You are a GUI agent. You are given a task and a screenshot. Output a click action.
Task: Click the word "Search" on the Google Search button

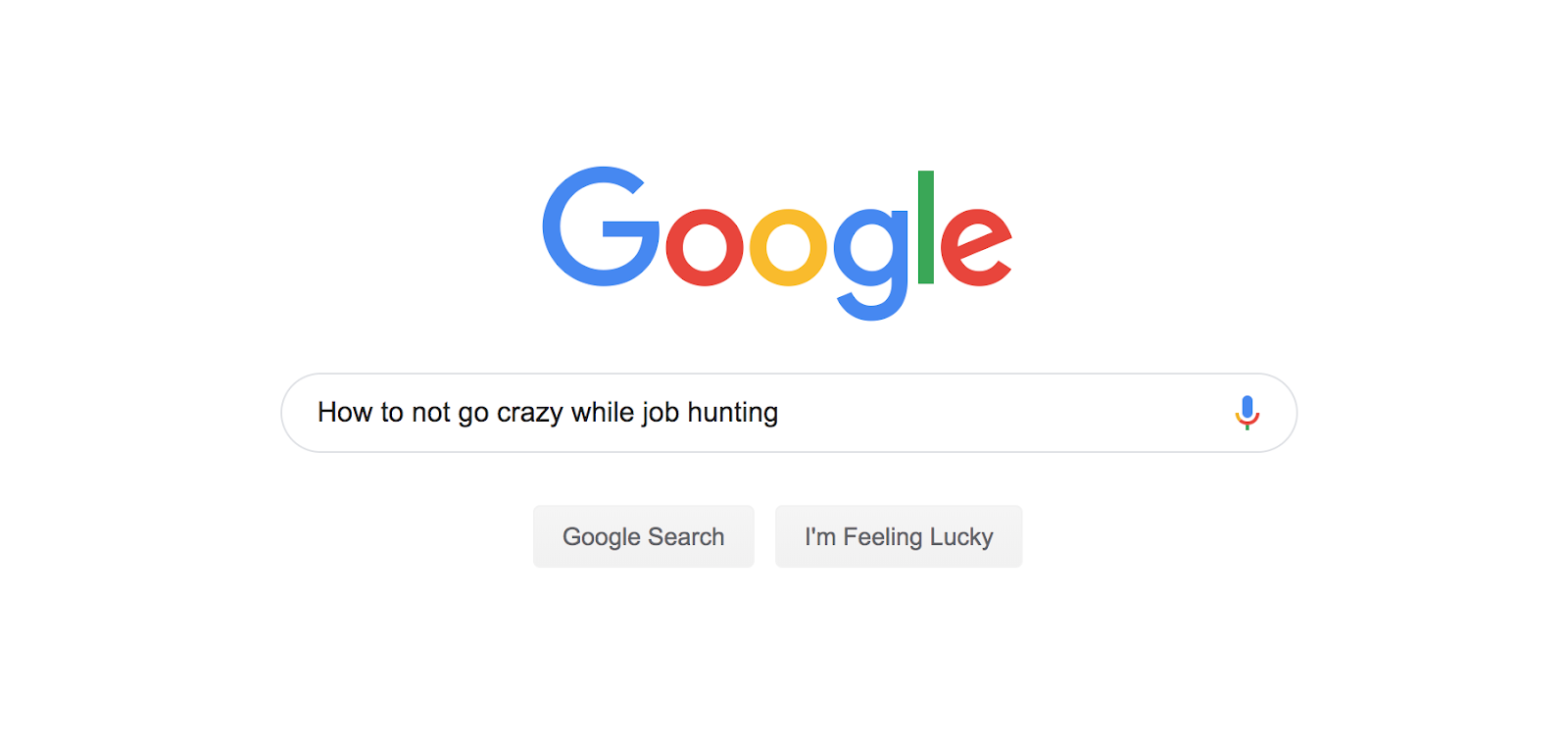pyautogui.click(x=686, y=536)
